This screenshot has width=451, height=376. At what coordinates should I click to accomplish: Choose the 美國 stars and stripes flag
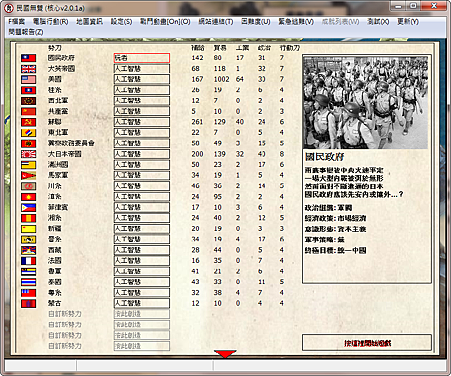tap(28, 79)
